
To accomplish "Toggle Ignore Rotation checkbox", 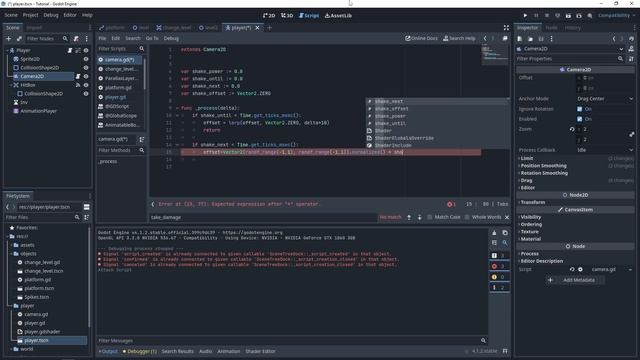I will (x=580, y=109).
